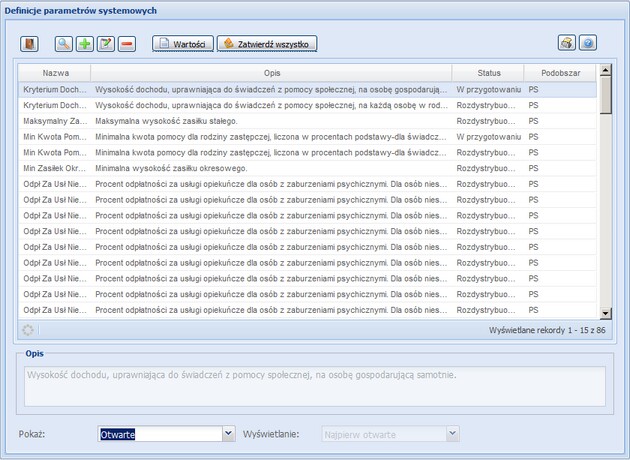The image size is (630, 460).
Task: Delete parameter with red minus icon
Action: click(127, 44)
